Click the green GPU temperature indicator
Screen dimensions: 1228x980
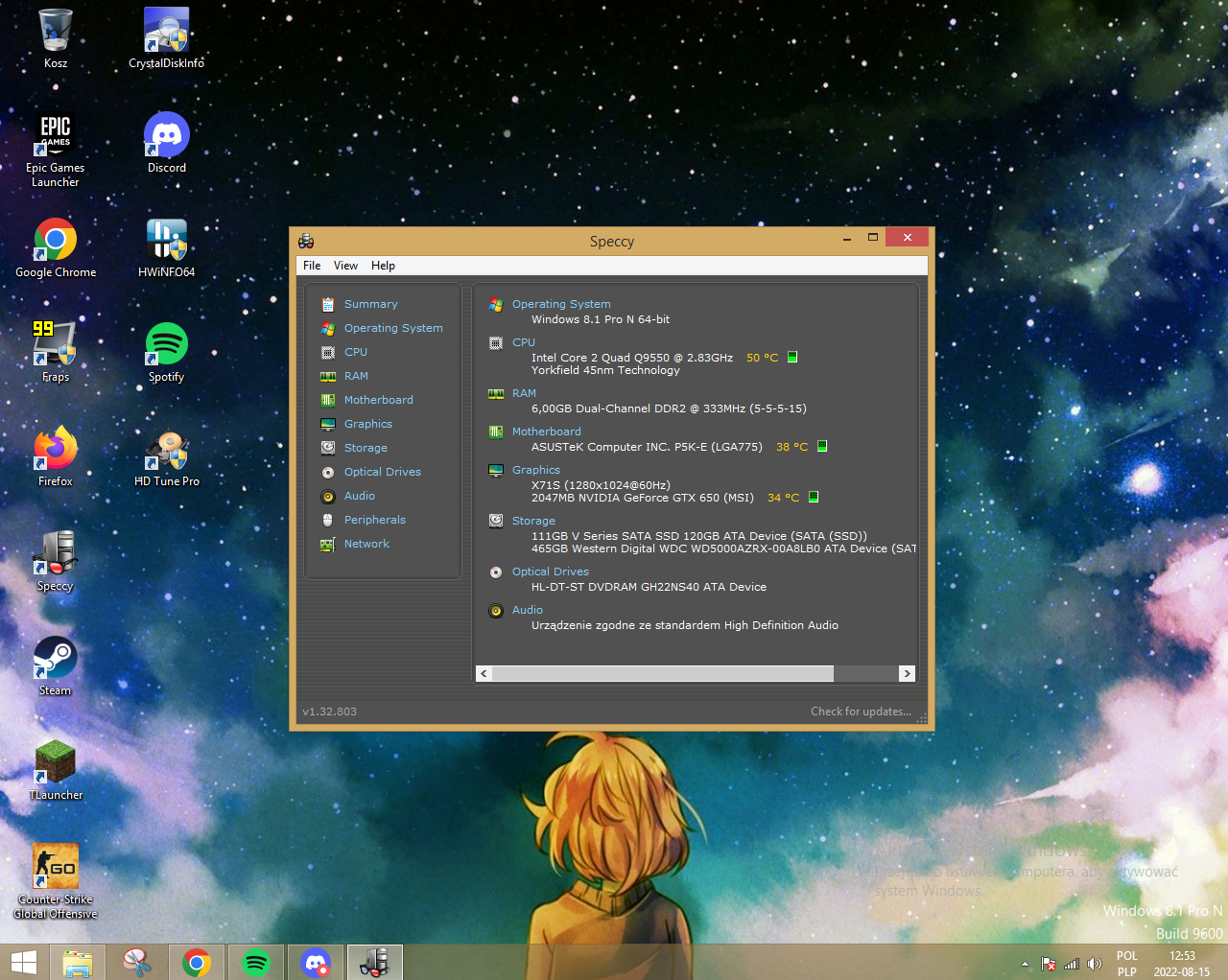click(814, 497)
